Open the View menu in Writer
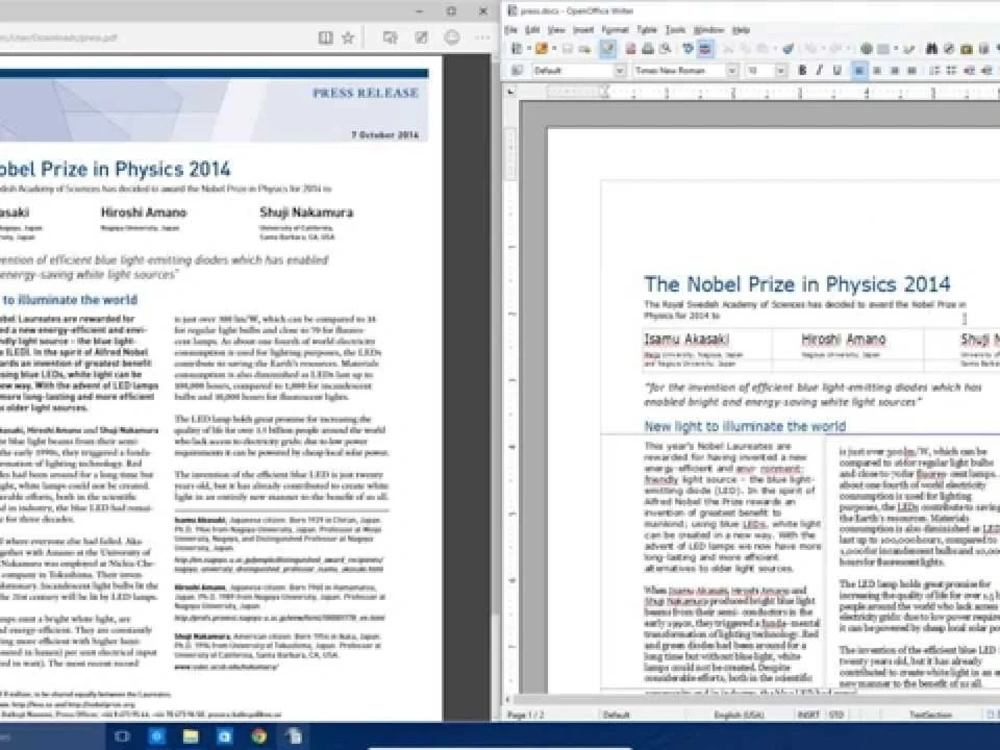This screenshot has width=1000, height=750. [557, 30]
